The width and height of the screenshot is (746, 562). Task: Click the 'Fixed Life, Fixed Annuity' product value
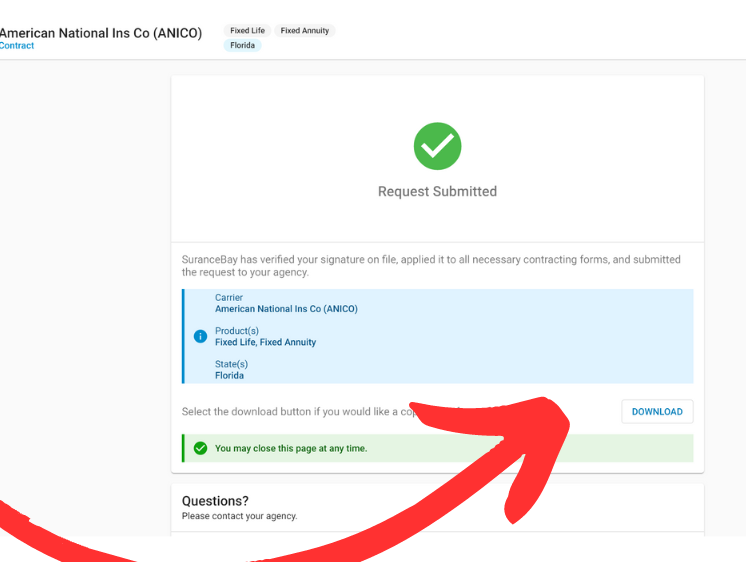pos(265,342)
